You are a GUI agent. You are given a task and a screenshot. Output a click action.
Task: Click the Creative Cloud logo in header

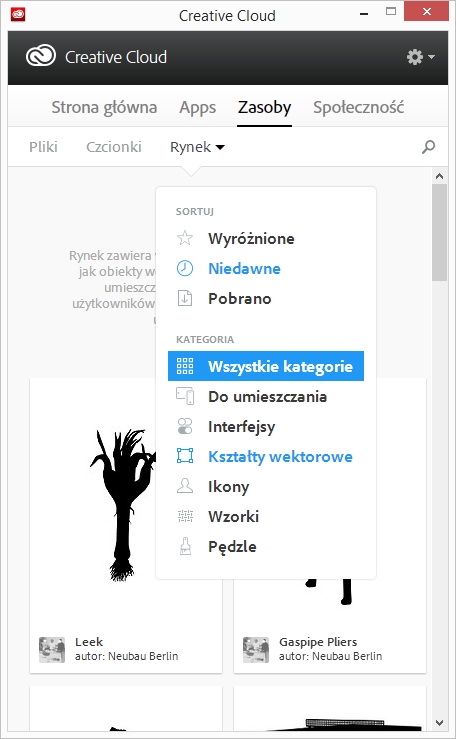coord(41,57)
